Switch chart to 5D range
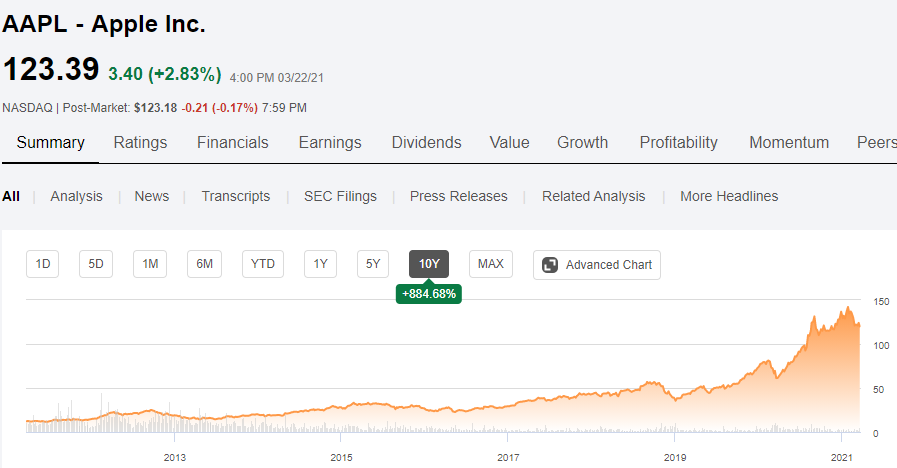This screenshot has width=897, height=468. (x=96, y=264)
